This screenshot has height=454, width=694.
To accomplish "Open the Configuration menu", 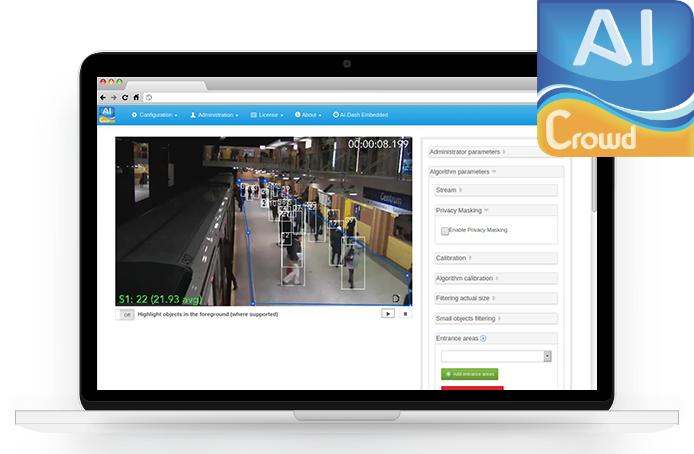I will [154, 115].
